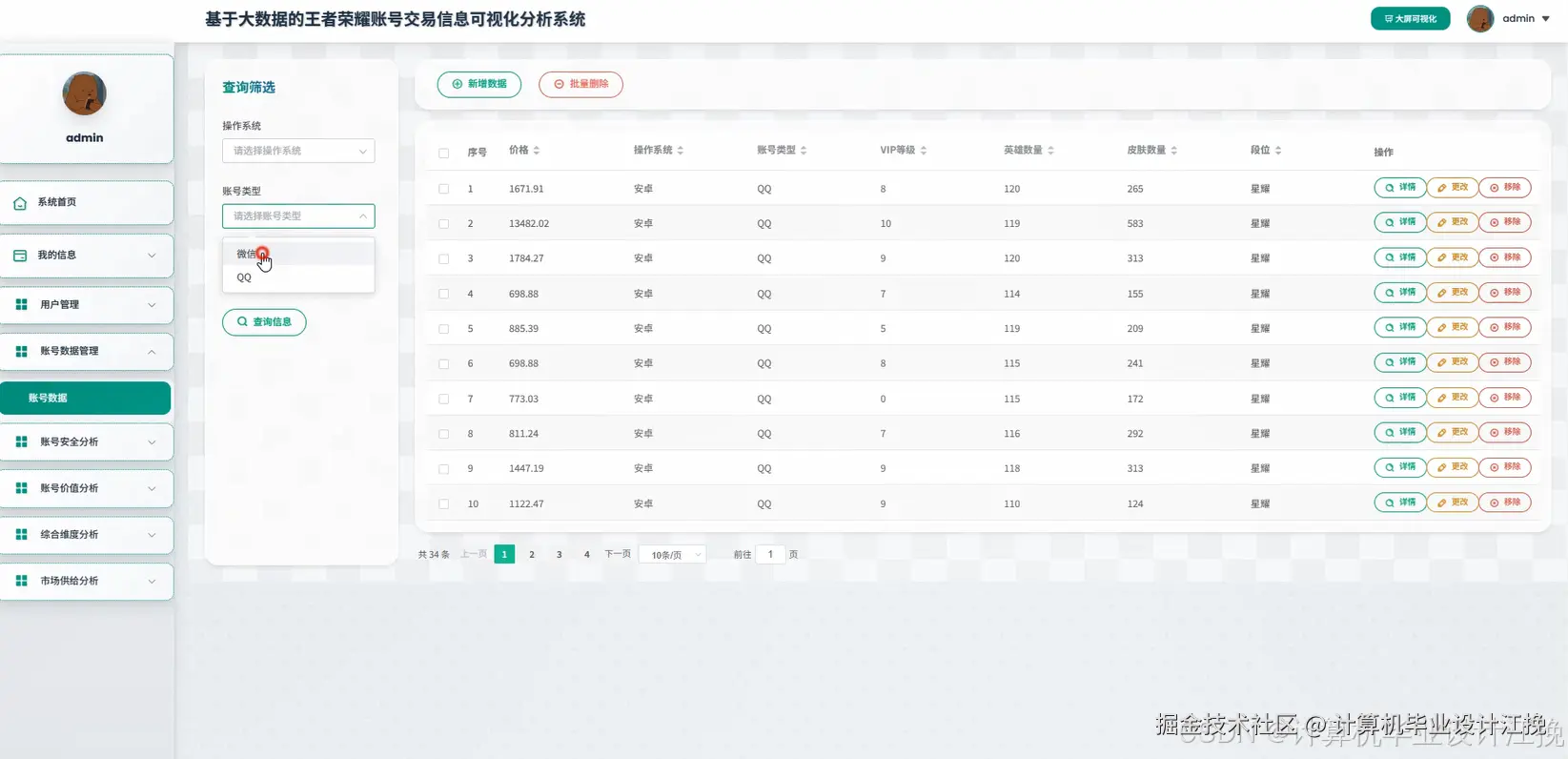
Task: Check the checkbox for row 9
Action: [443, 469]
